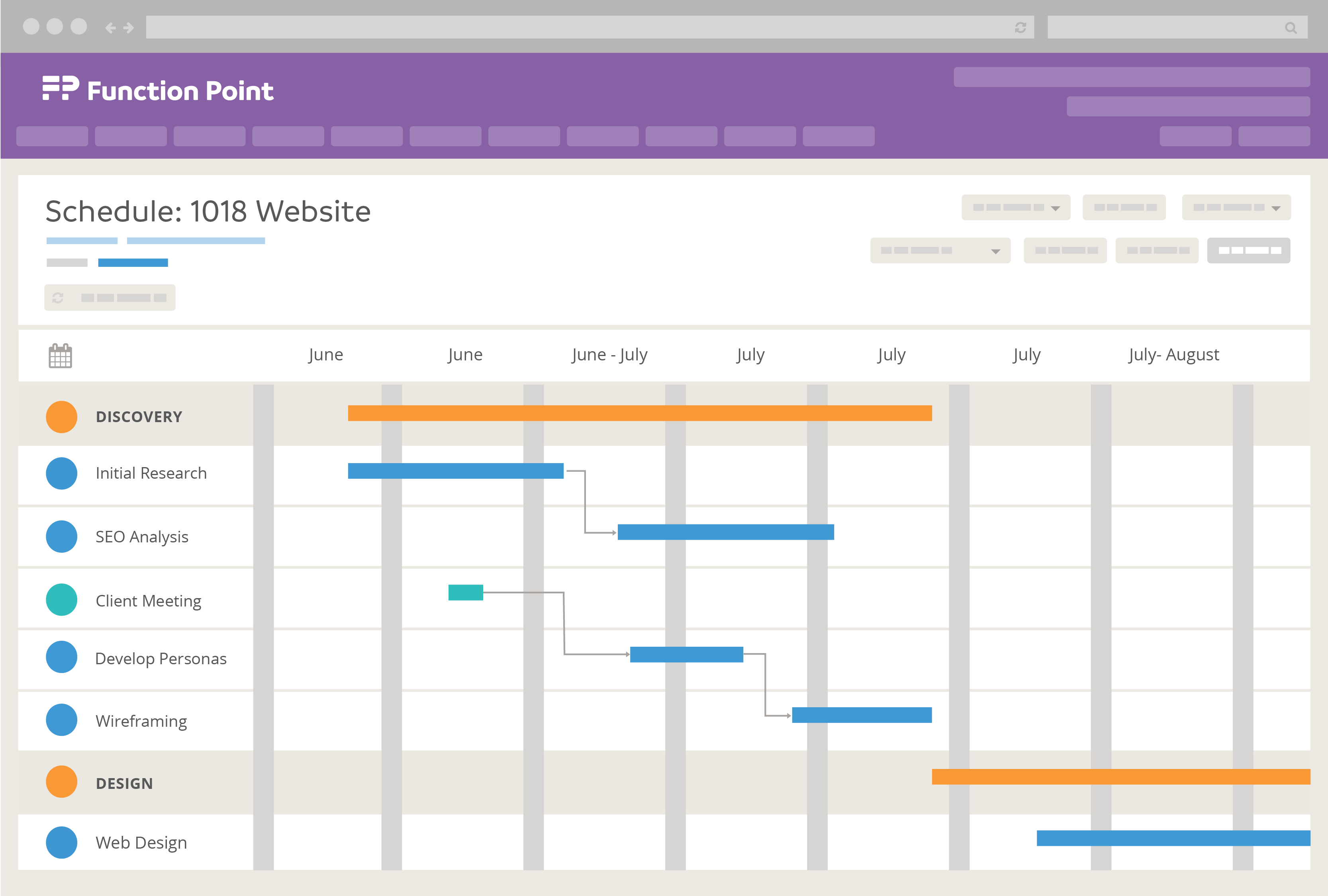Click the Wireframing task bar in the Gantt chart
Viewport: 1328px width, 896px height.
(862, 715)
